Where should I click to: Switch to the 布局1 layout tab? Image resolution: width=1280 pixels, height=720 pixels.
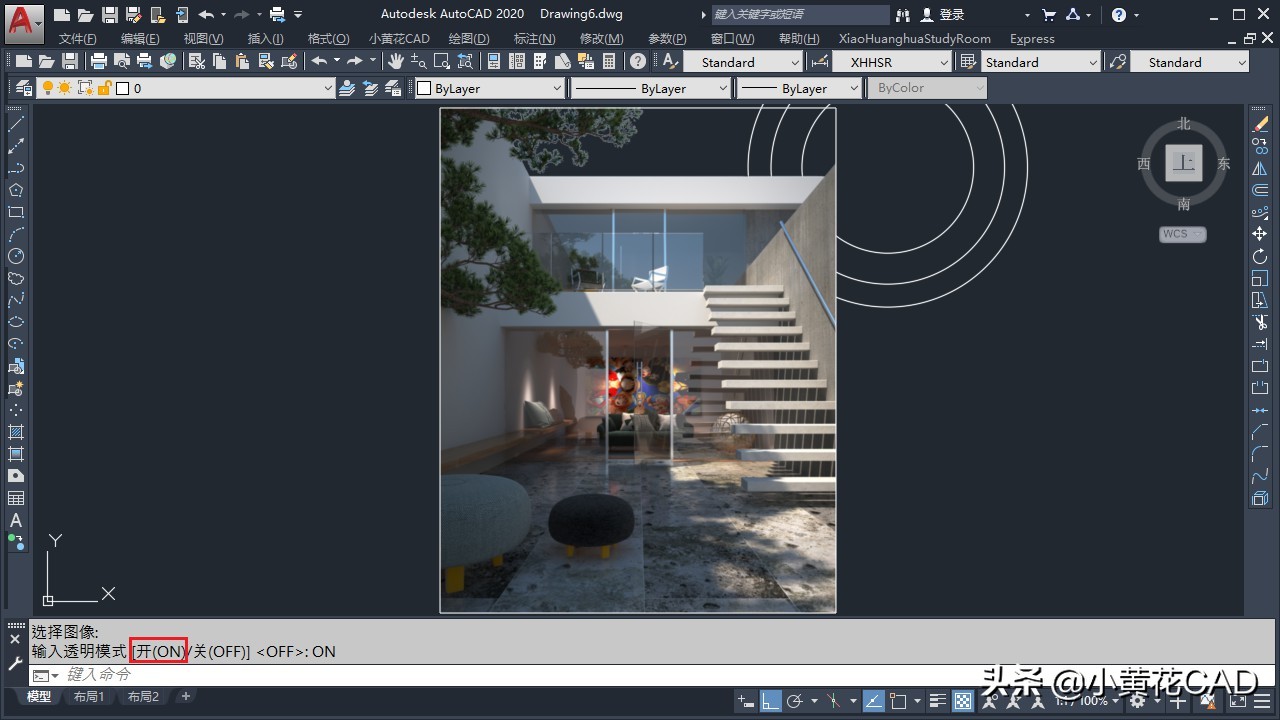[x=89, y=697]
